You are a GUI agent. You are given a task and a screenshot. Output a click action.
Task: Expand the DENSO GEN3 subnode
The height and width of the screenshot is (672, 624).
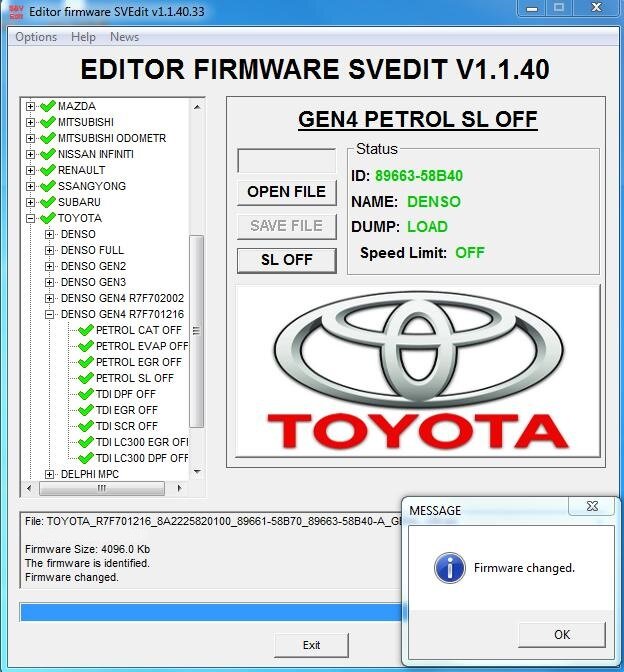[x=49, y=282]
